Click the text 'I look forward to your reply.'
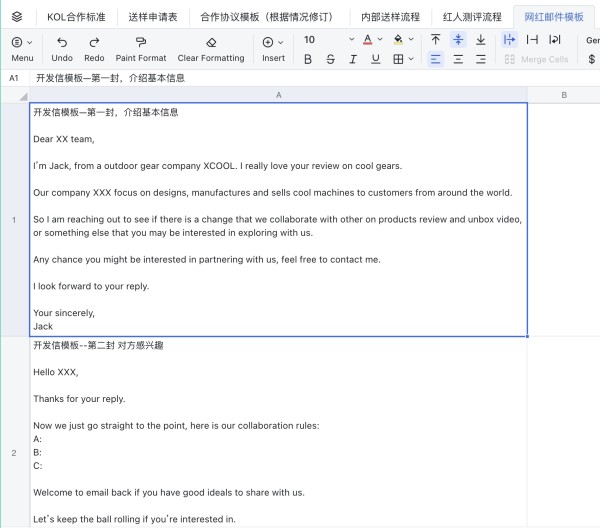The image size is (600, 528). click(x=91, y=286)
